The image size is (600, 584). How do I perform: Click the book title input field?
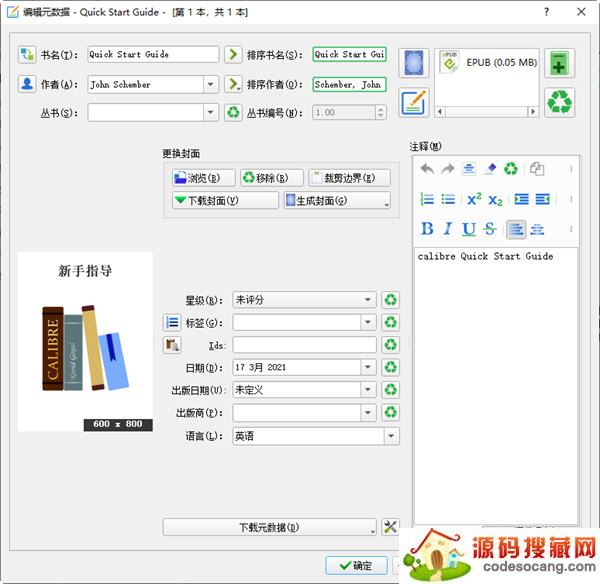(x=153, y=54)
